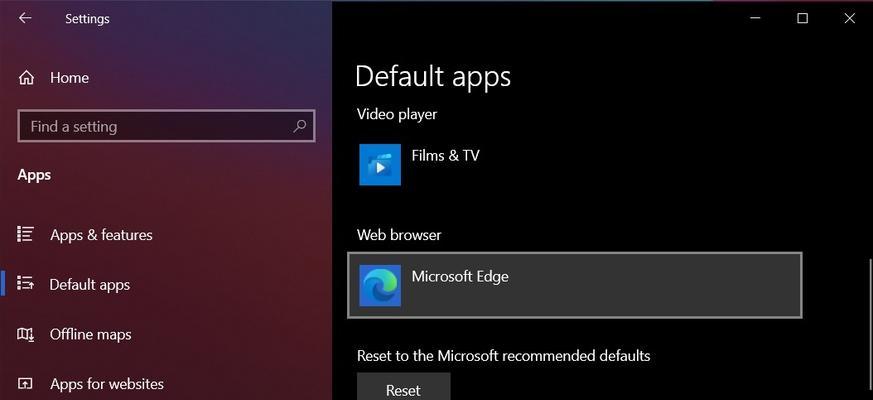Click the Offline maps map icon
Image resolution: width=873 pixels, height=400 pixels.
pyautogui.click(x=26, y=334)
